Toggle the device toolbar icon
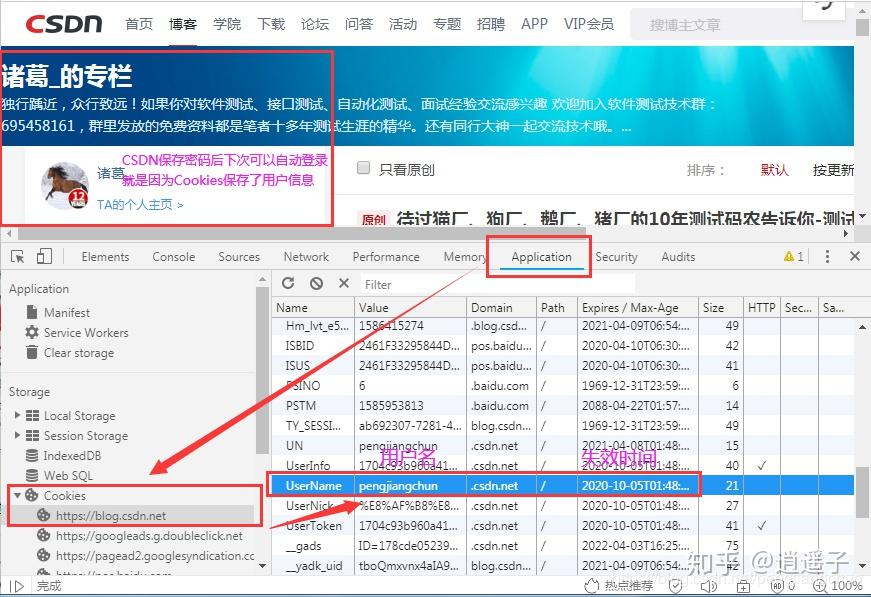871x597 pixels. click(x=44, y=256)
